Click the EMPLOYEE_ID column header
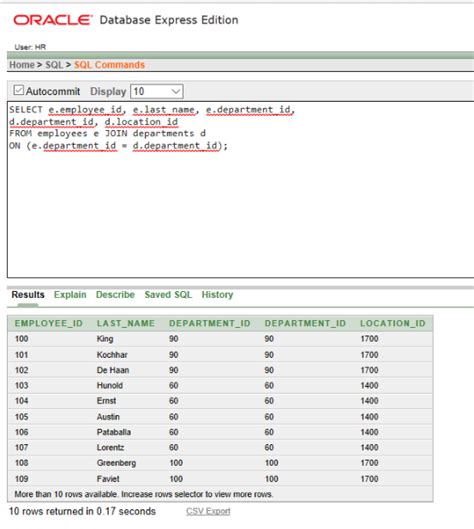Screen dimensions: 474x529 [49, 323]
